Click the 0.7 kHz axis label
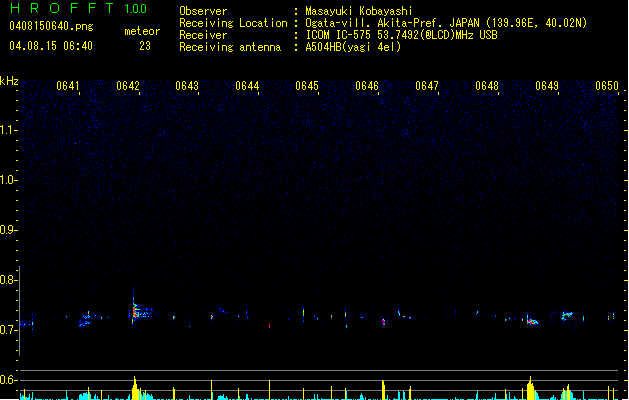 [x=8, y=330]
